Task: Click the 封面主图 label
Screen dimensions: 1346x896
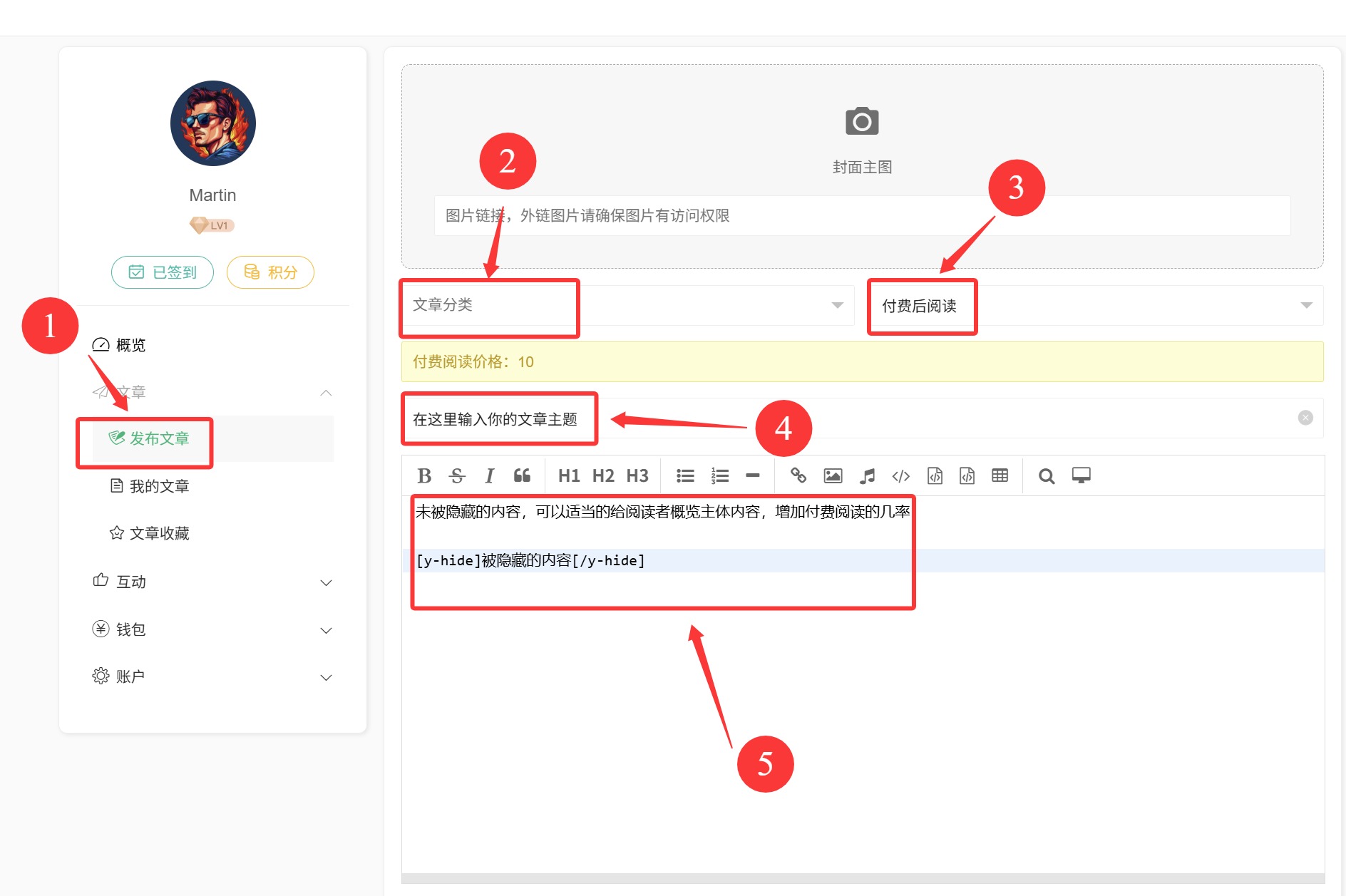Action: [x=862, y=167]
